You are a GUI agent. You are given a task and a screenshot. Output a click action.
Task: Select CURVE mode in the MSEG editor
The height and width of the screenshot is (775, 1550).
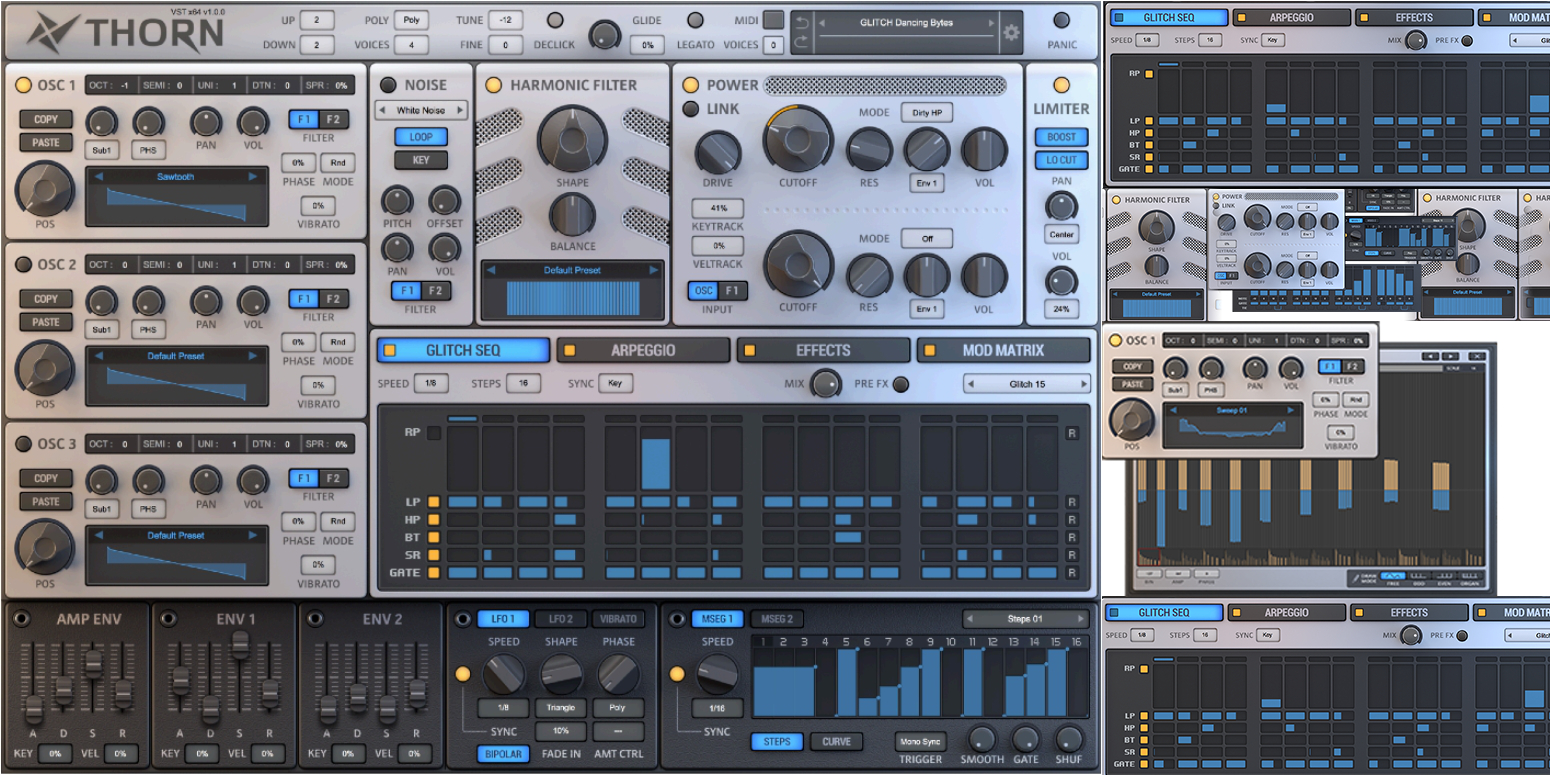tap(836, 742)
